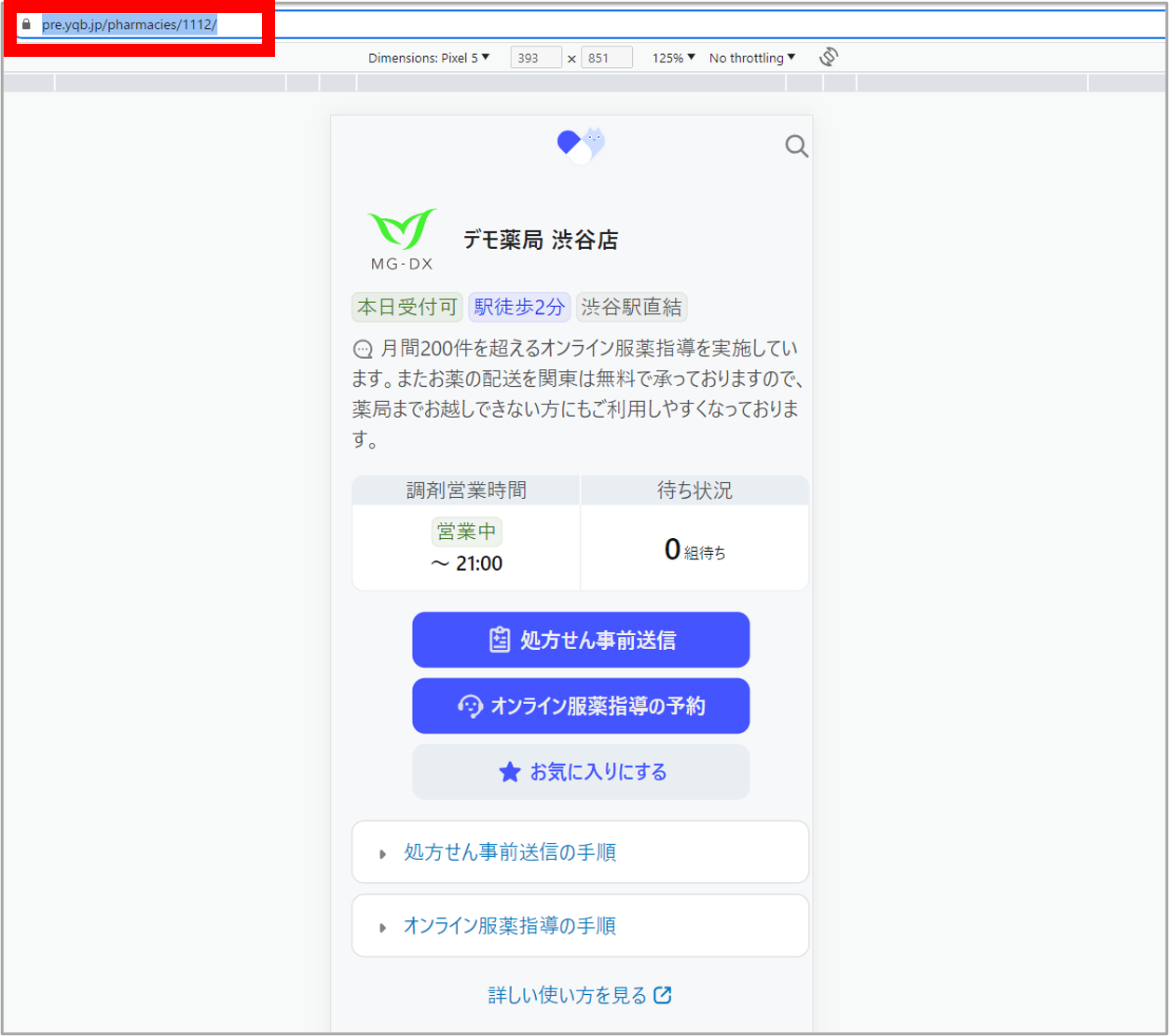Click the clipboard icon on the prescription send button
1169x1036 pixels.
[x=501, y=640]
